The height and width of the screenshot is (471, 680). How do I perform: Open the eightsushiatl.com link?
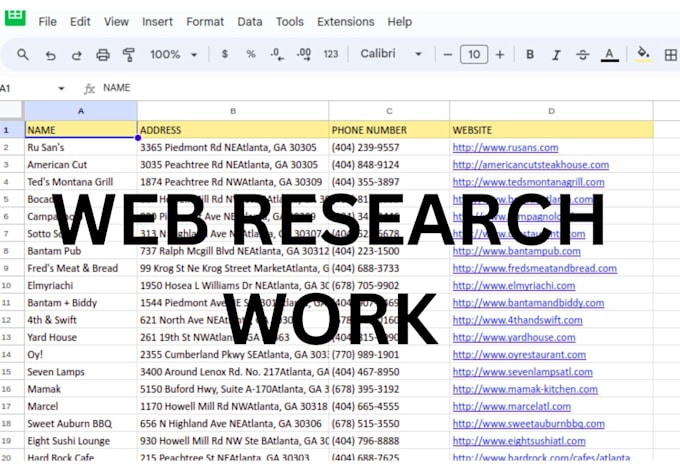tap(519, 441)
